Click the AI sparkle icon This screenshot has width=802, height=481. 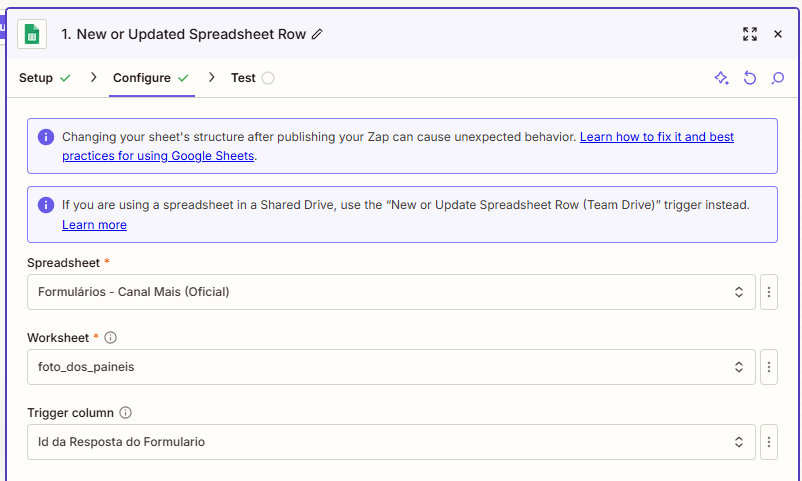[721, 78]
